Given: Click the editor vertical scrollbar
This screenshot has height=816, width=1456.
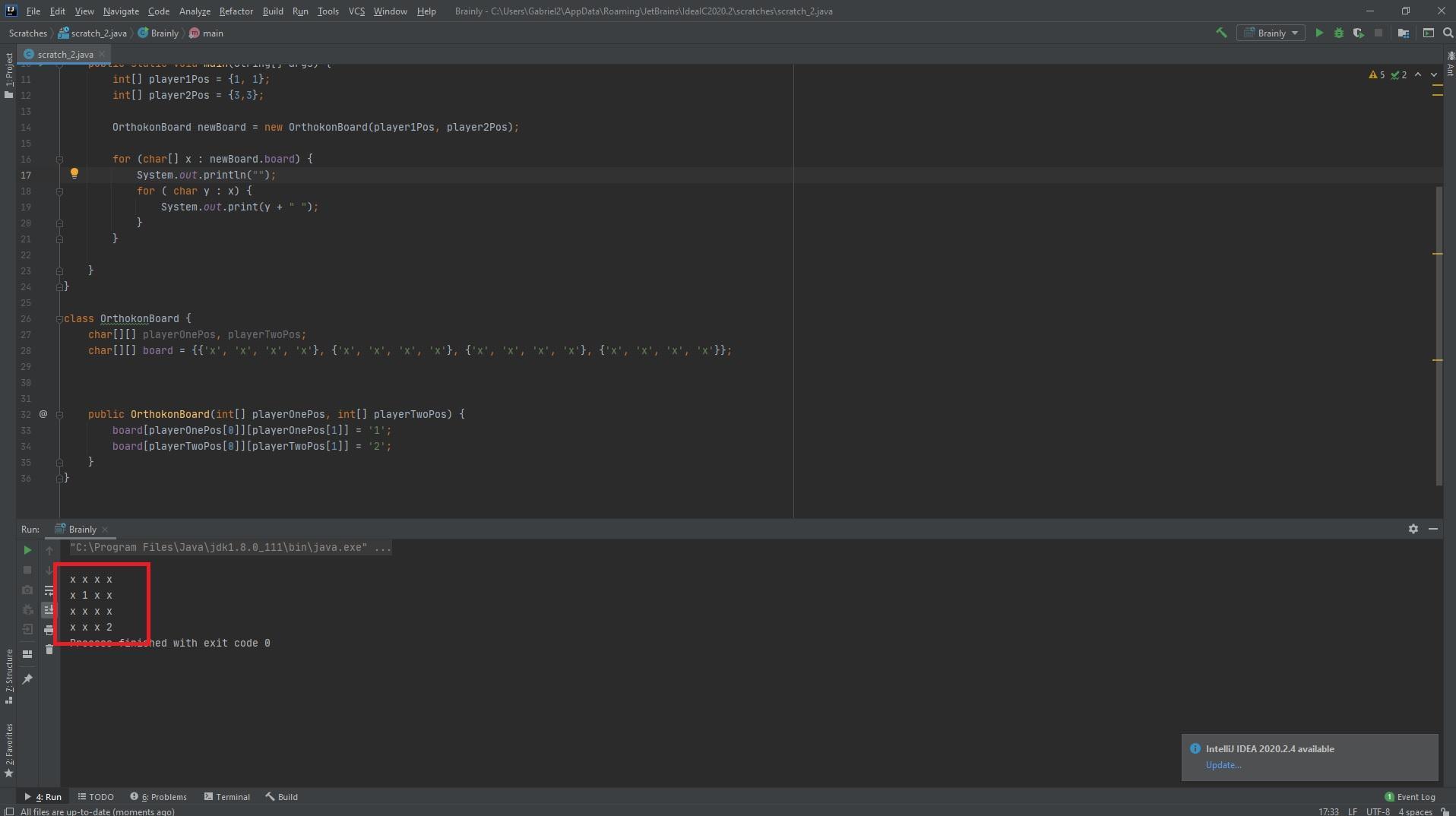Looking at the screenshot, I should tap(1439, 334).
